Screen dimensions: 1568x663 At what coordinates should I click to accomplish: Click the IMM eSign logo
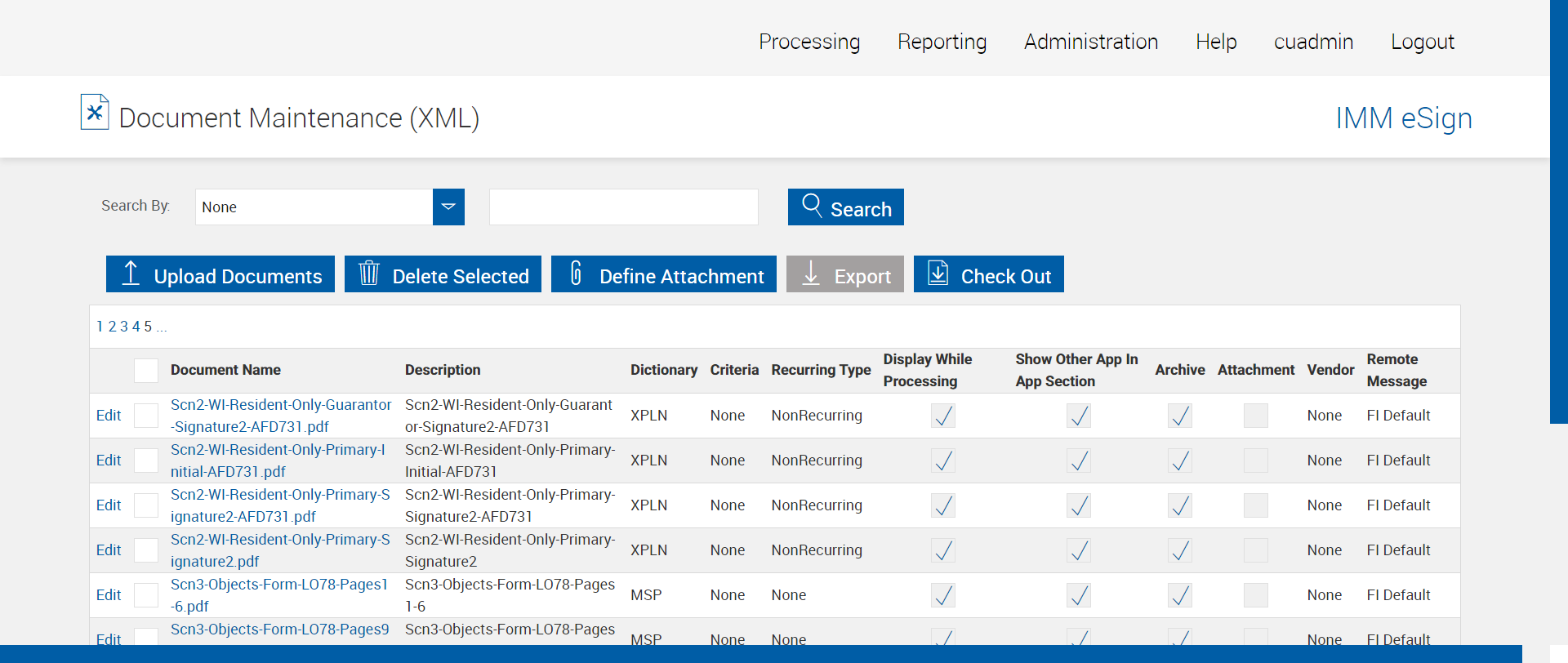[x=1403, y=118]
